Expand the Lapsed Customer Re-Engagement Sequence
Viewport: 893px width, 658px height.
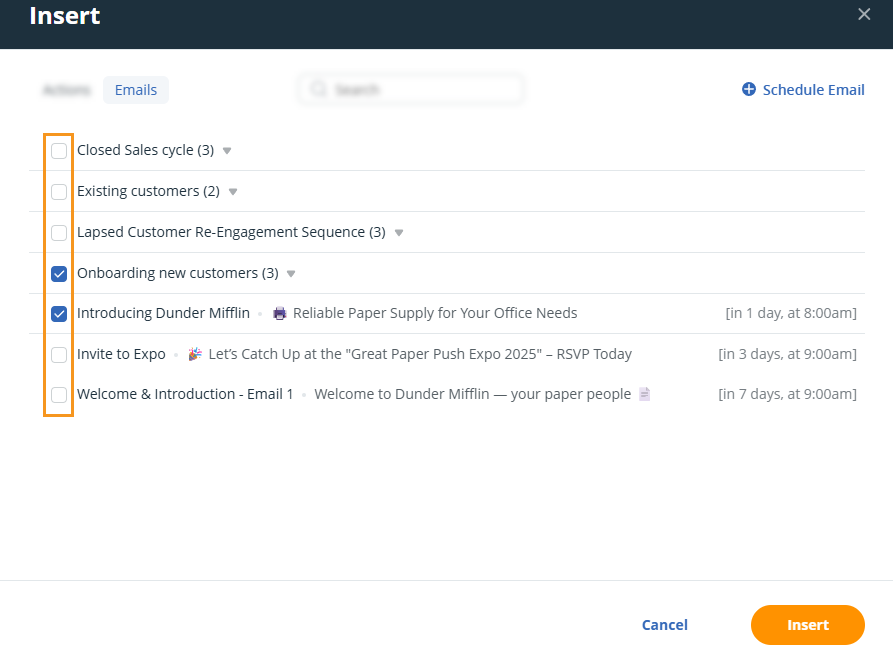[x=398, y=231]
